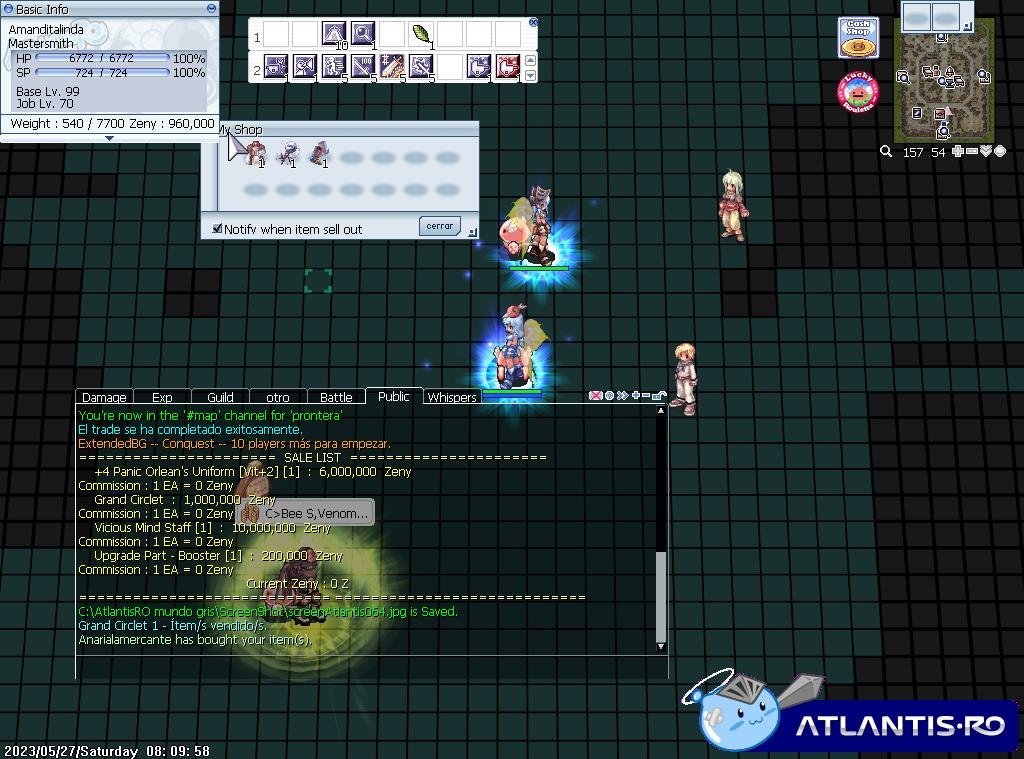Viewport: 1024px width, 759px height.
Task: Click the cerrar button in My Shop
Action: [x=440, y=226]
